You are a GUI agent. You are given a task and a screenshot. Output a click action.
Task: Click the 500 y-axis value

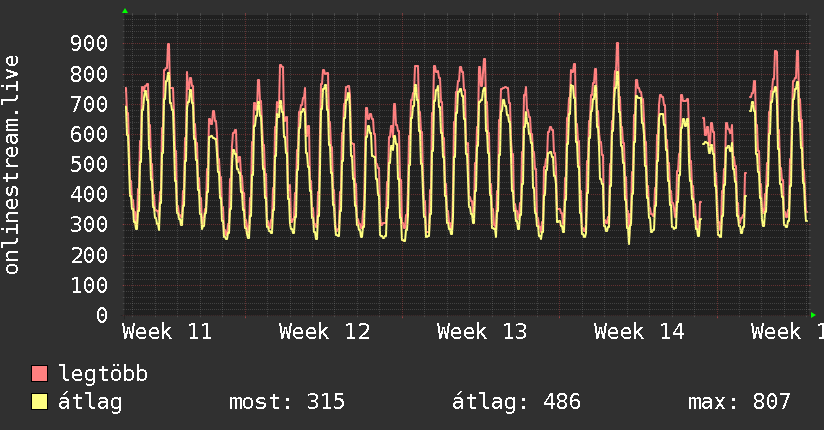pos(89,165)
